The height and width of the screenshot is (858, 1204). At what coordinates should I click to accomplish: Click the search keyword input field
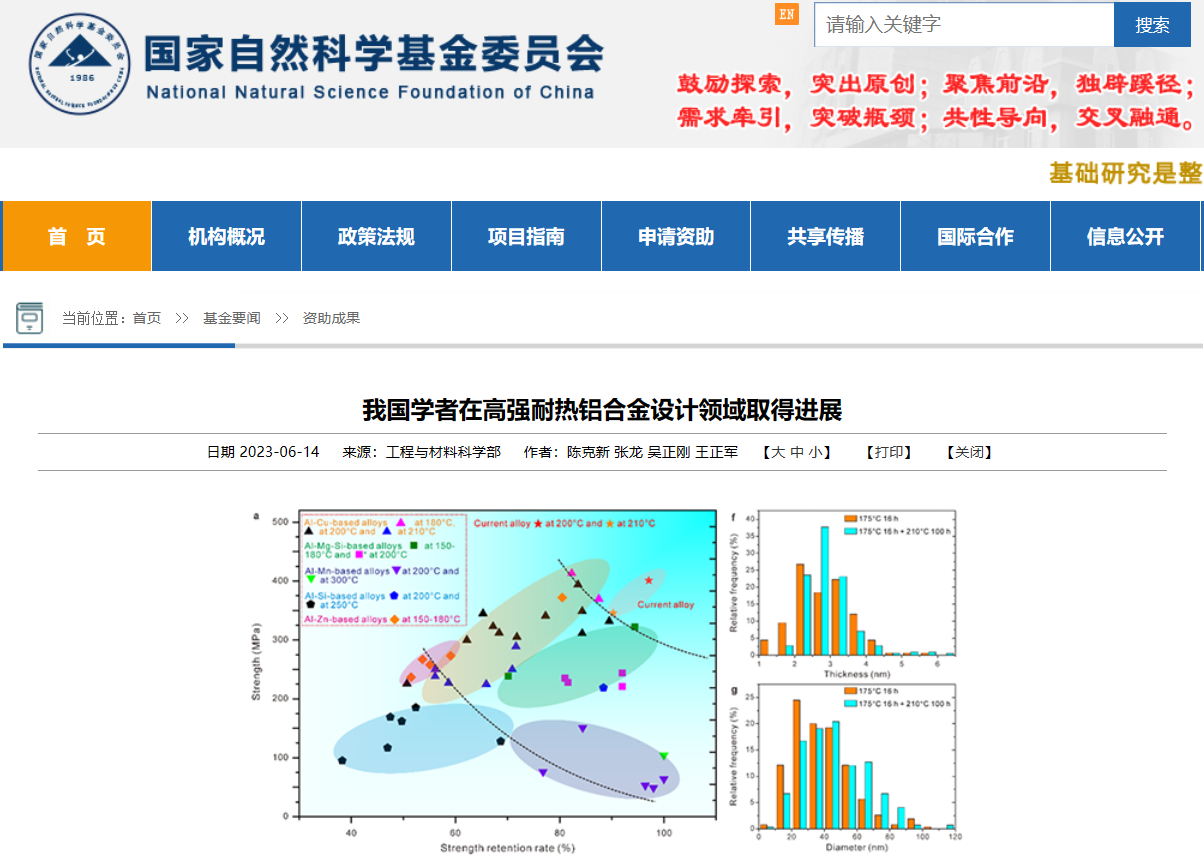pos(963,25)
